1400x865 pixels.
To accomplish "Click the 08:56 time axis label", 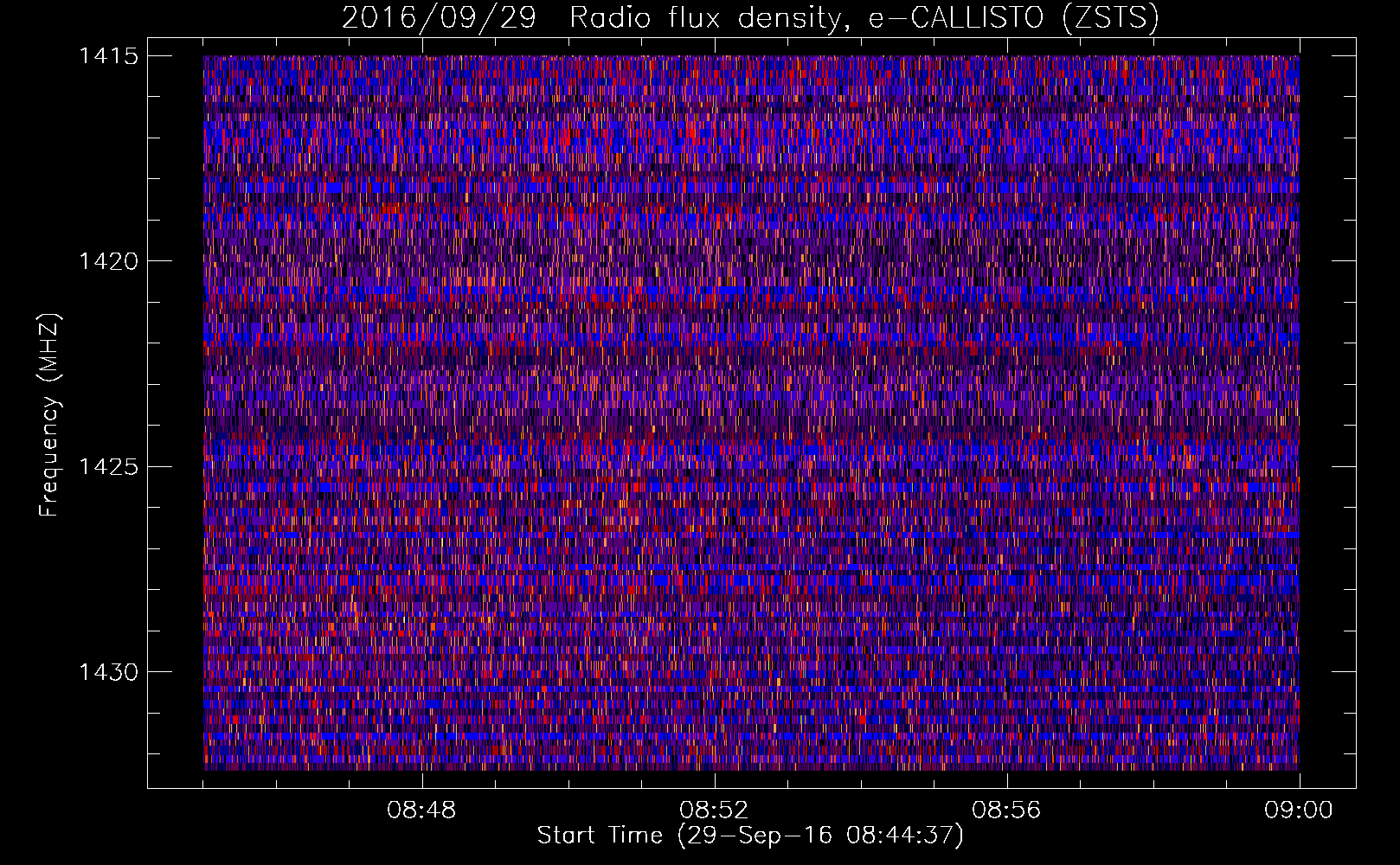I will pyautogui.click(x=1006, y=811).
